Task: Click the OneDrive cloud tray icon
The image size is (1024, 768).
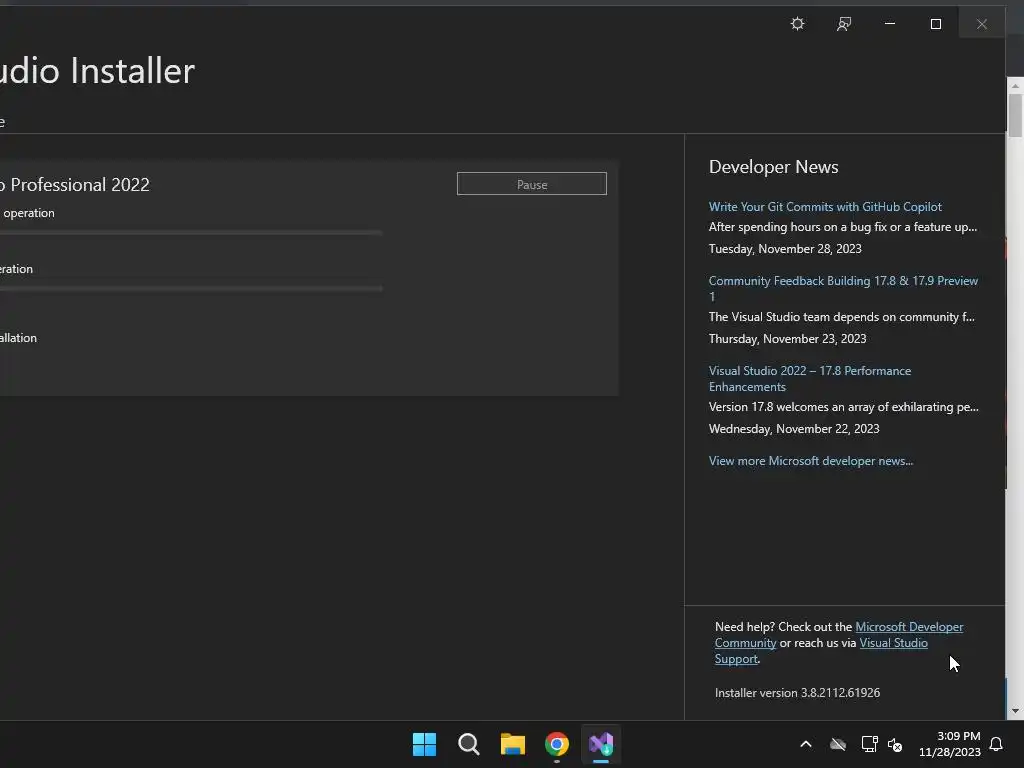Action: pos(838,744)
